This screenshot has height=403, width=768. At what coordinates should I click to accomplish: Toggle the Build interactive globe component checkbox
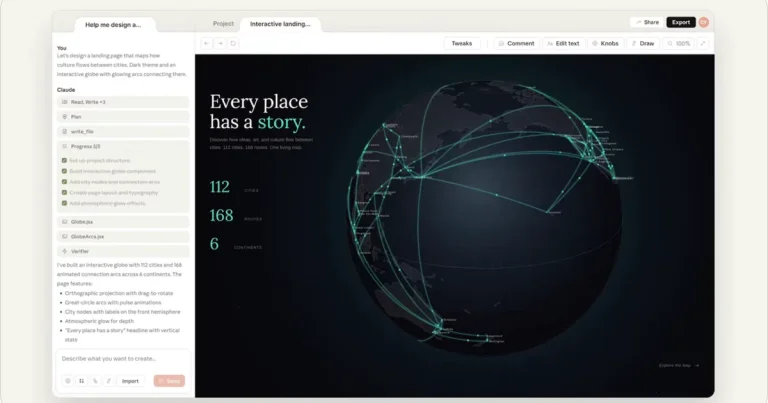tap(64, 171)
